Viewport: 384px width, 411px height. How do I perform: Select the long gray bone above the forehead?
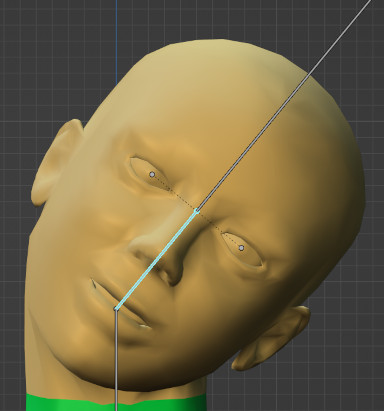point(284,105)
